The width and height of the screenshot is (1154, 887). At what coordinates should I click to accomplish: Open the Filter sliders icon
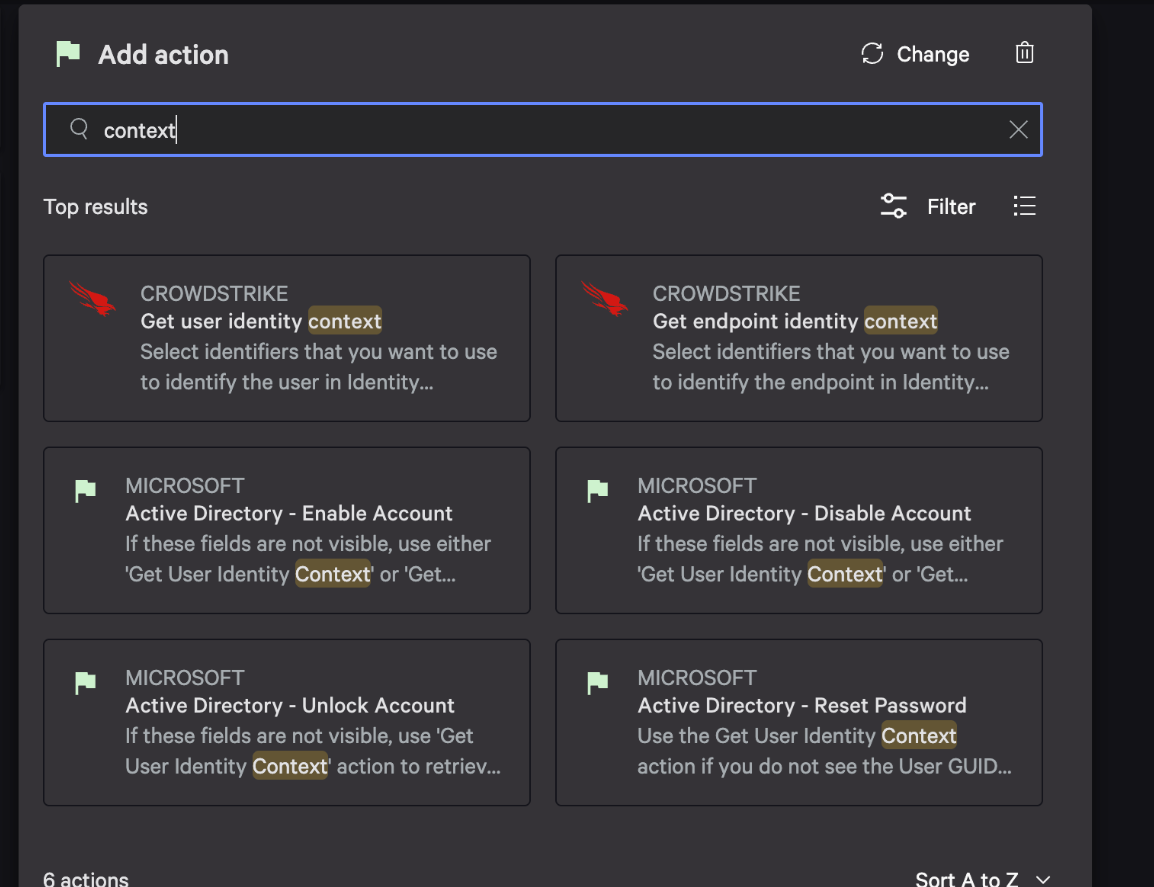pos(893,206)
